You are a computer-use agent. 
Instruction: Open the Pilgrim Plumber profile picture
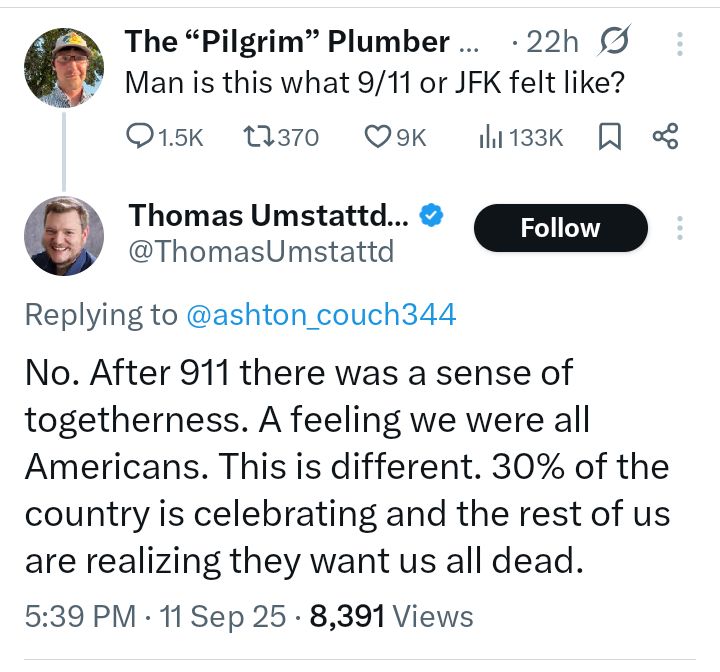tap(64, 68)
